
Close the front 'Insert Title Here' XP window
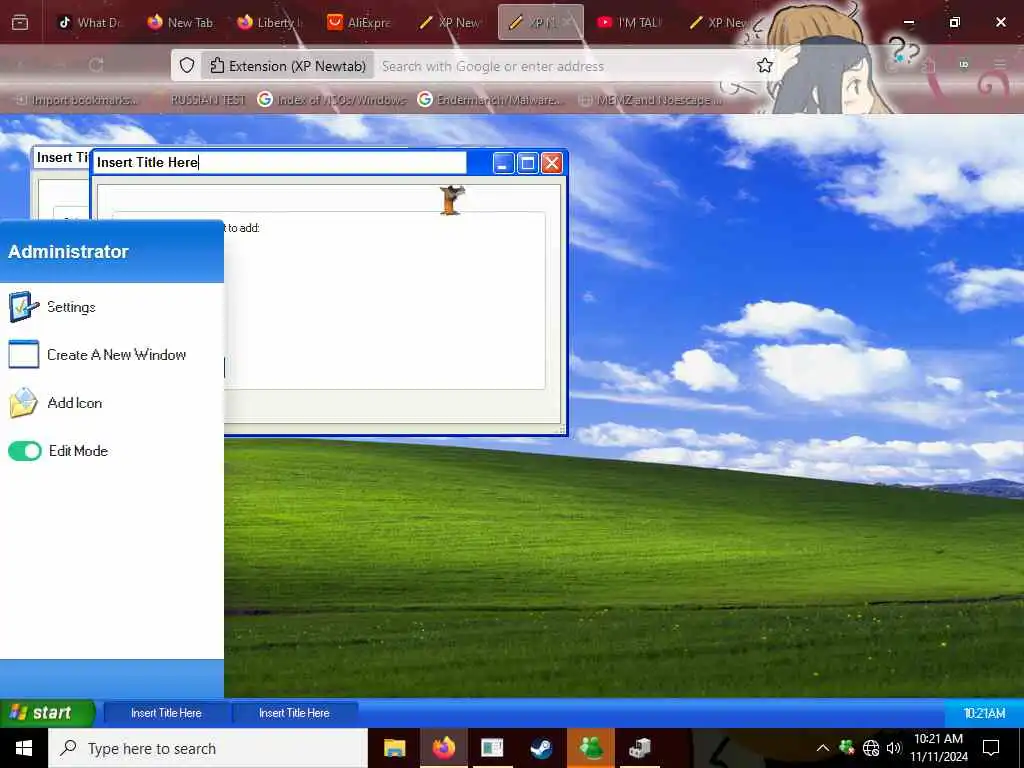[552, 163]
